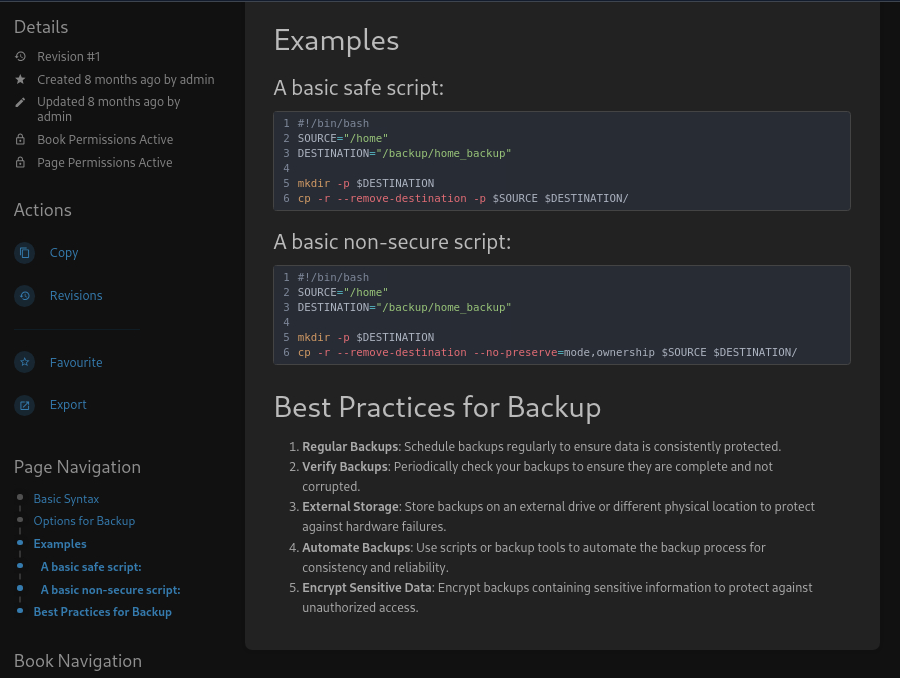
Task: Jump to Basic Syntax section
Action: [x=66, y=499]
